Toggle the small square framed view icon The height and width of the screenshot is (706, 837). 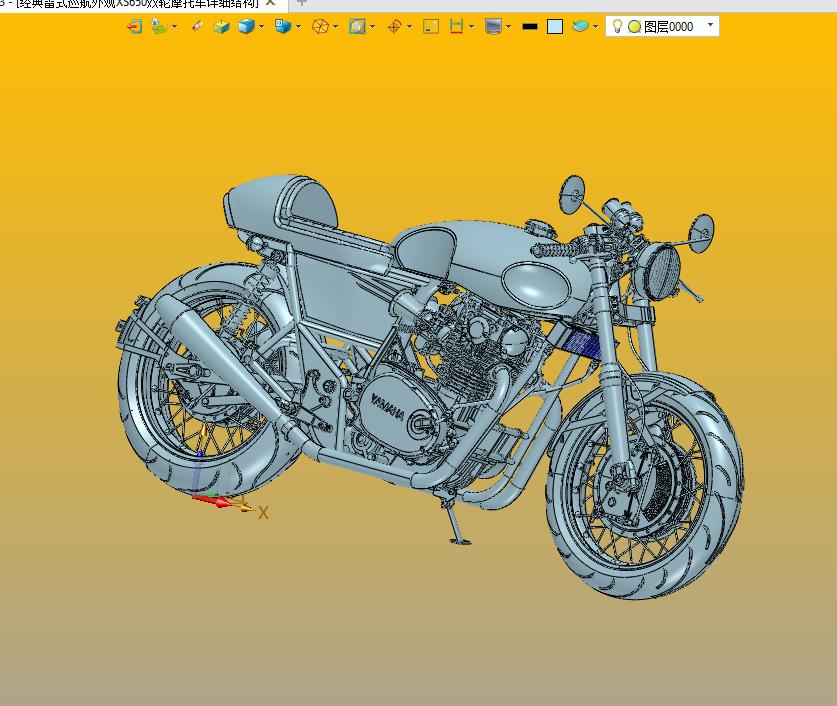(431, 27)
